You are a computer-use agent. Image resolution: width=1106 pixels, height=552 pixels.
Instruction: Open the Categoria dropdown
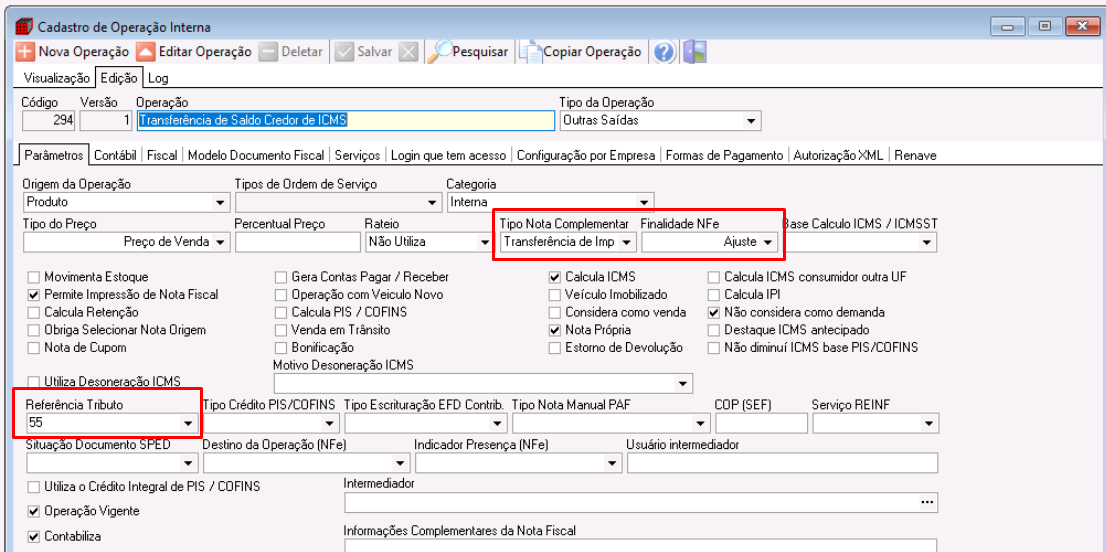(x=643, y=203)
